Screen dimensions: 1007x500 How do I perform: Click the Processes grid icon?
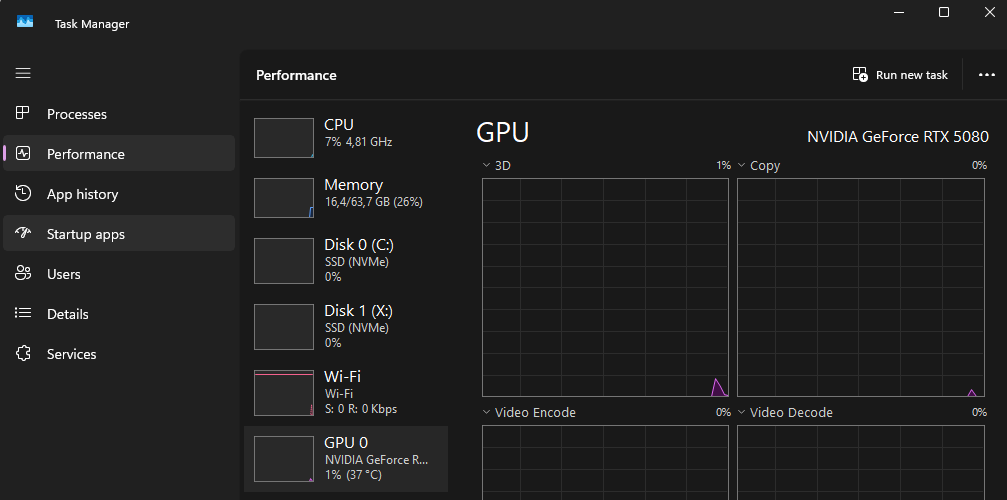coord(23,114)
